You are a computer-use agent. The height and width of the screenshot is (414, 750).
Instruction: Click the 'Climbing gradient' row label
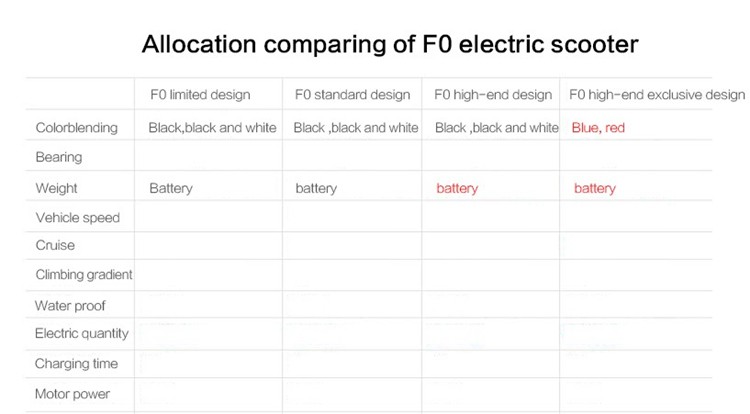pos(84,275)
